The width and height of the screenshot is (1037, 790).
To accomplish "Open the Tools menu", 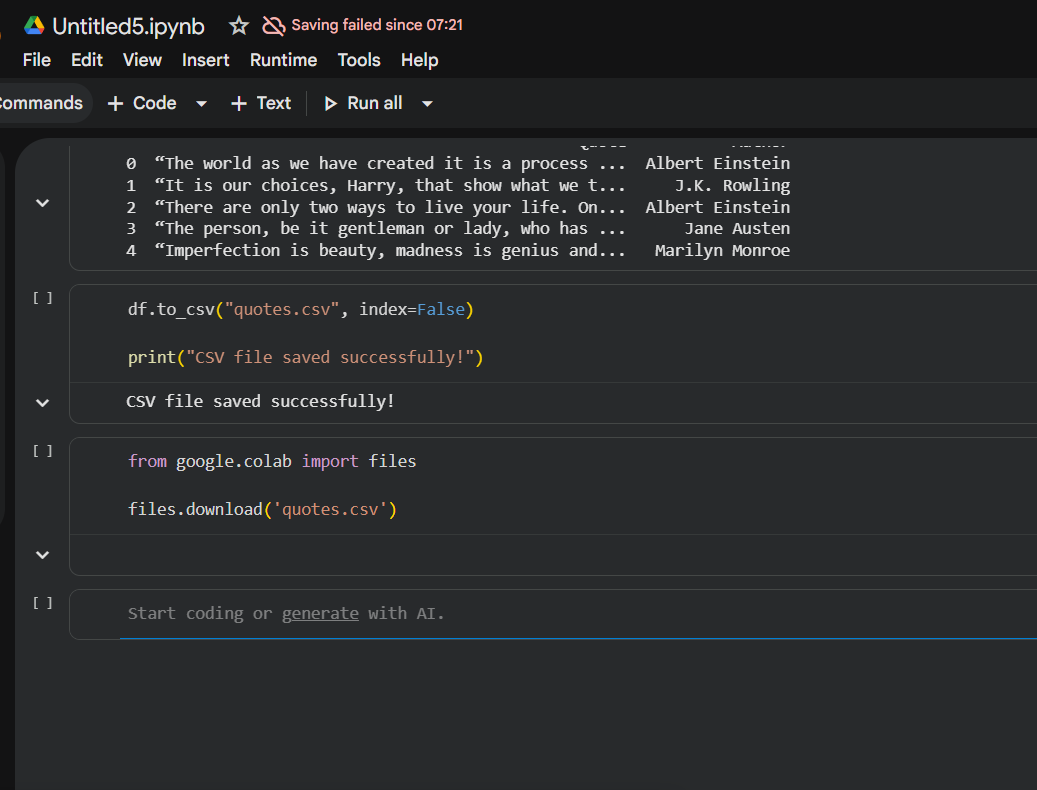I will [x=359, y=60].
